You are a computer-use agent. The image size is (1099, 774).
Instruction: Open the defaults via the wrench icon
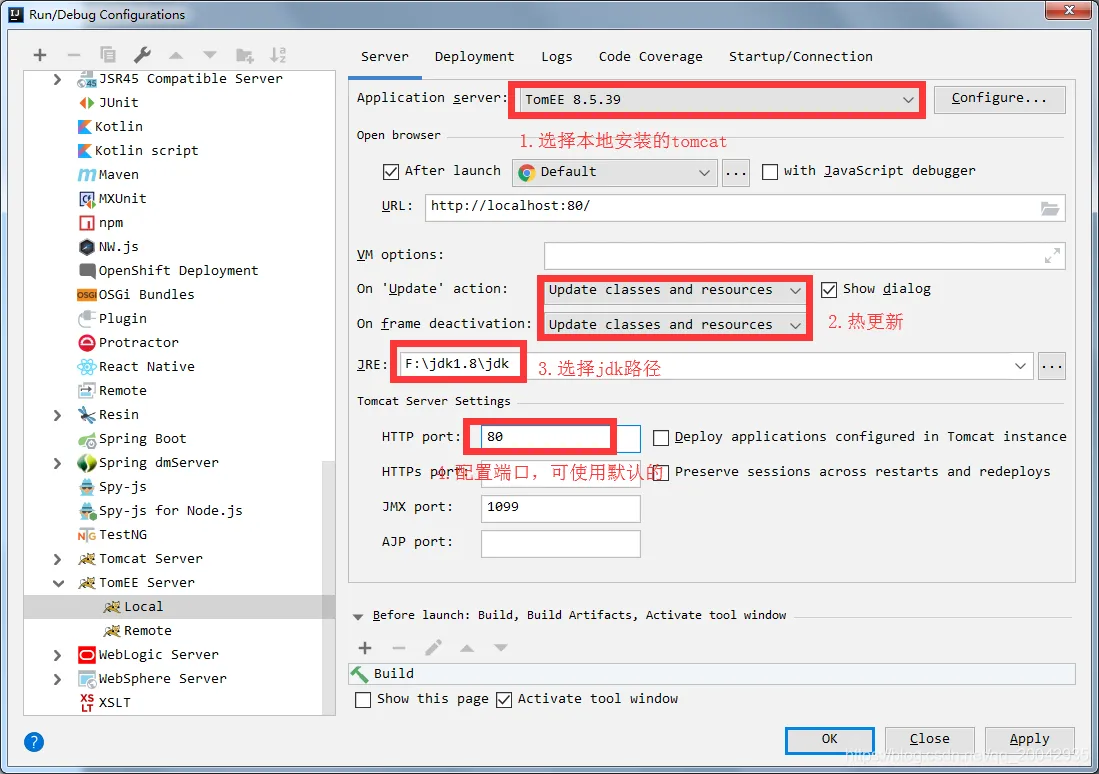(142, 55)
